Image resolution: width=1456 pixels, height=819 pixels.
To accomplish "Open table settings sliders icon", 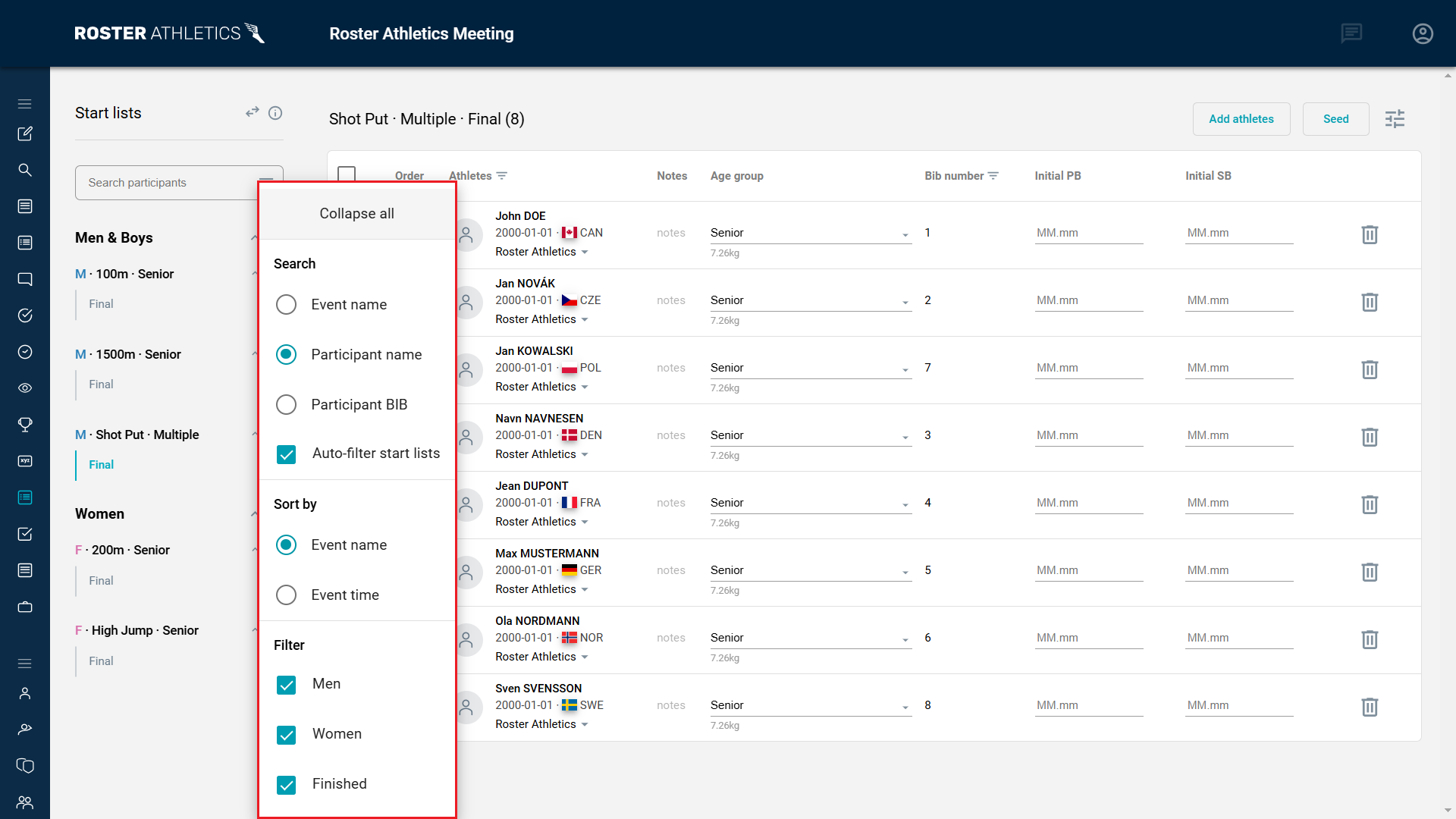I will click(1395, 119).
